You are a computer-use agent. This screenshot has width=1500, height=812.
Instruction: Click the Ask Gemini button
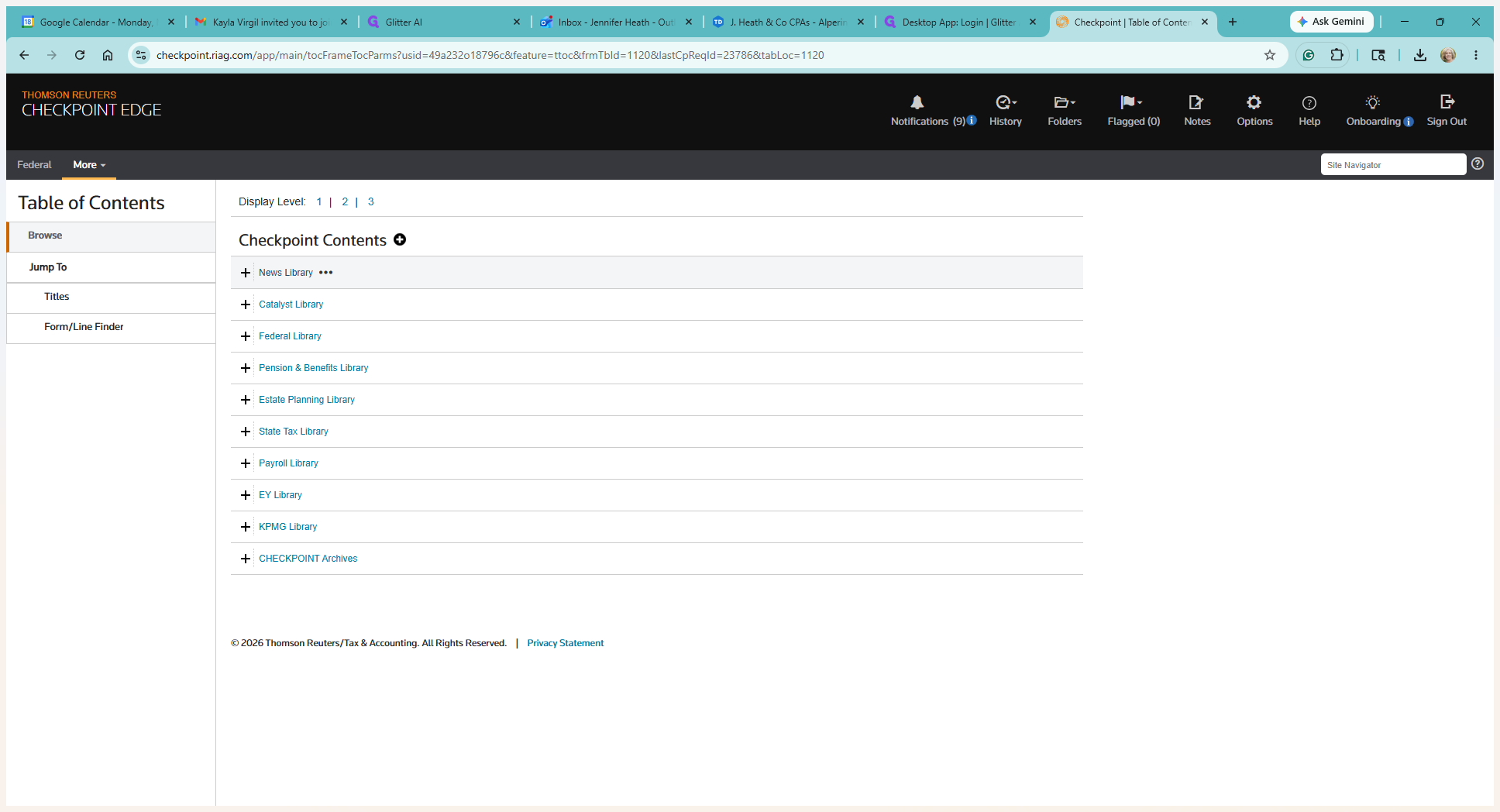pyautogui.click(x=1331, y=22)
